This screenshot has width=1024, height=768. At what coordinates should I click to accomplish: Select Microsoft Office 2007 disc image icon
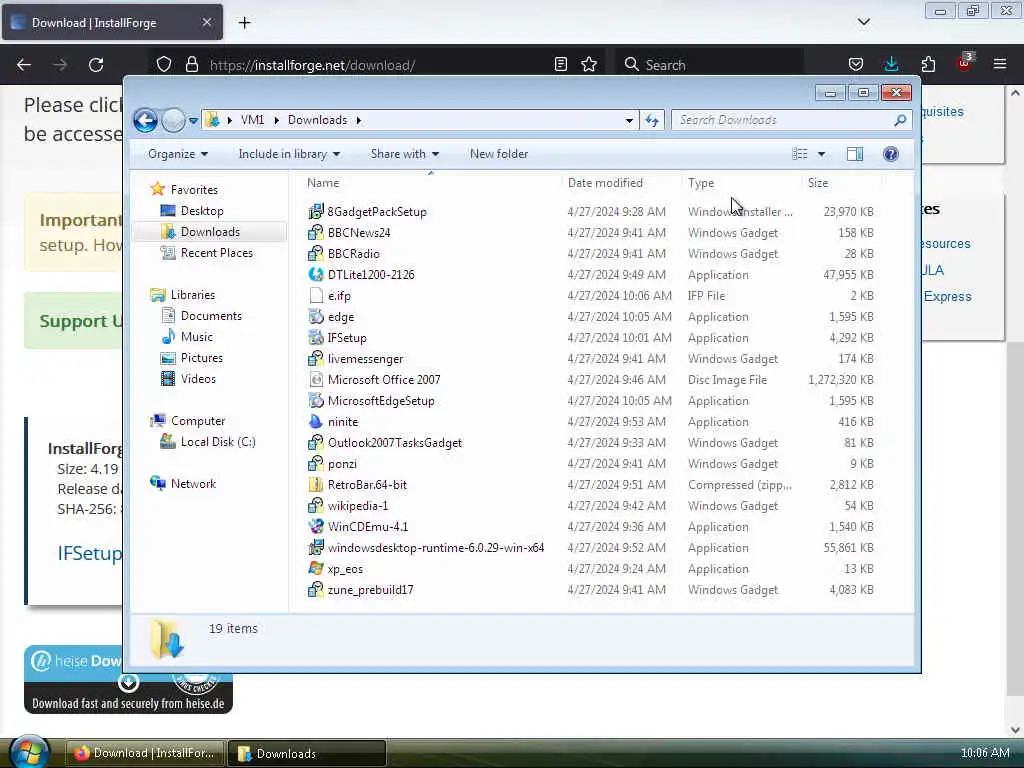316,379
